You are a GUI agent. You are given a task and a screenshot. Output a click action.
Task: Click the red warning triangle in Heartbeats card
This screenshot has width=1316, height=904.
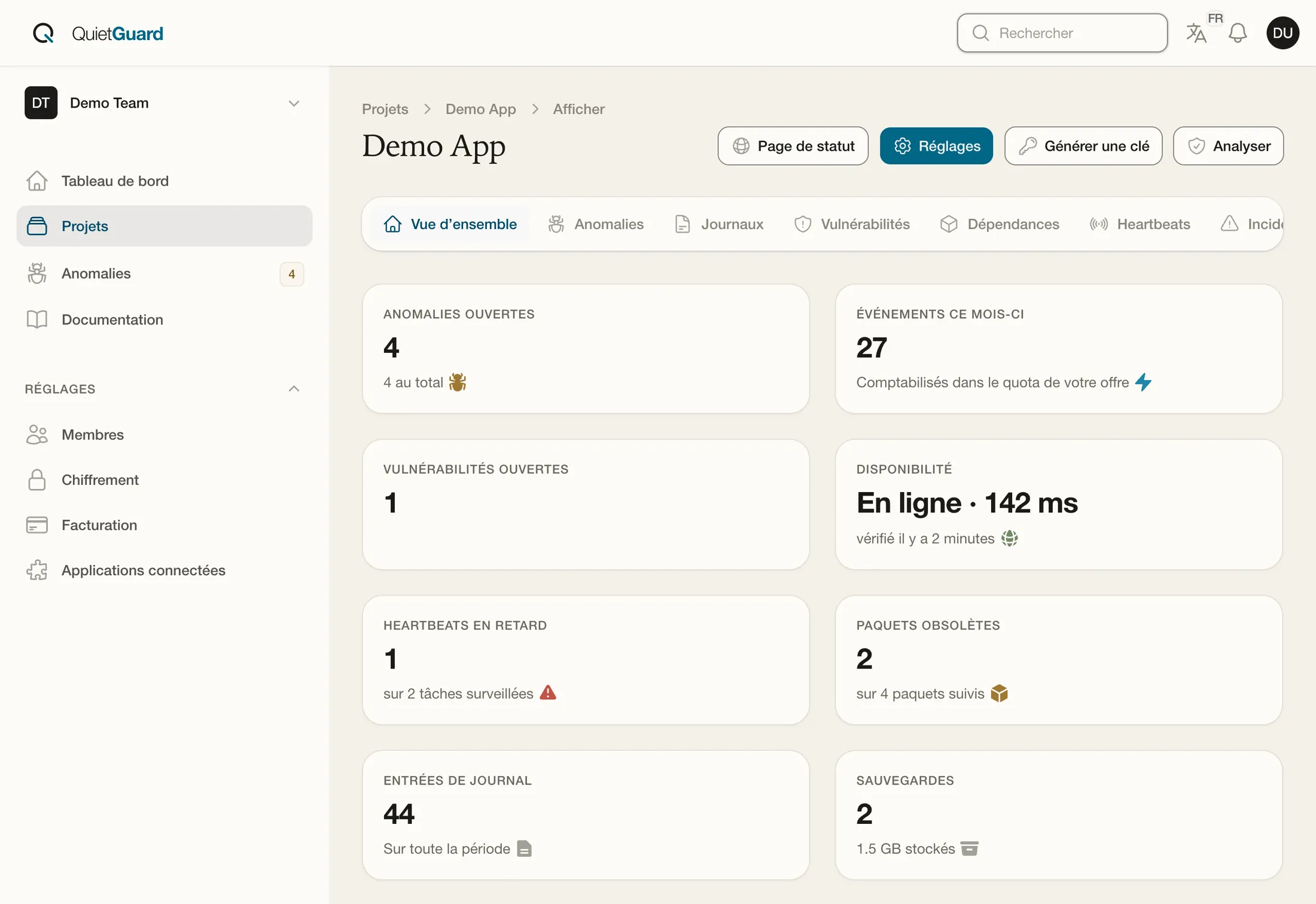[x=548, y=693]
